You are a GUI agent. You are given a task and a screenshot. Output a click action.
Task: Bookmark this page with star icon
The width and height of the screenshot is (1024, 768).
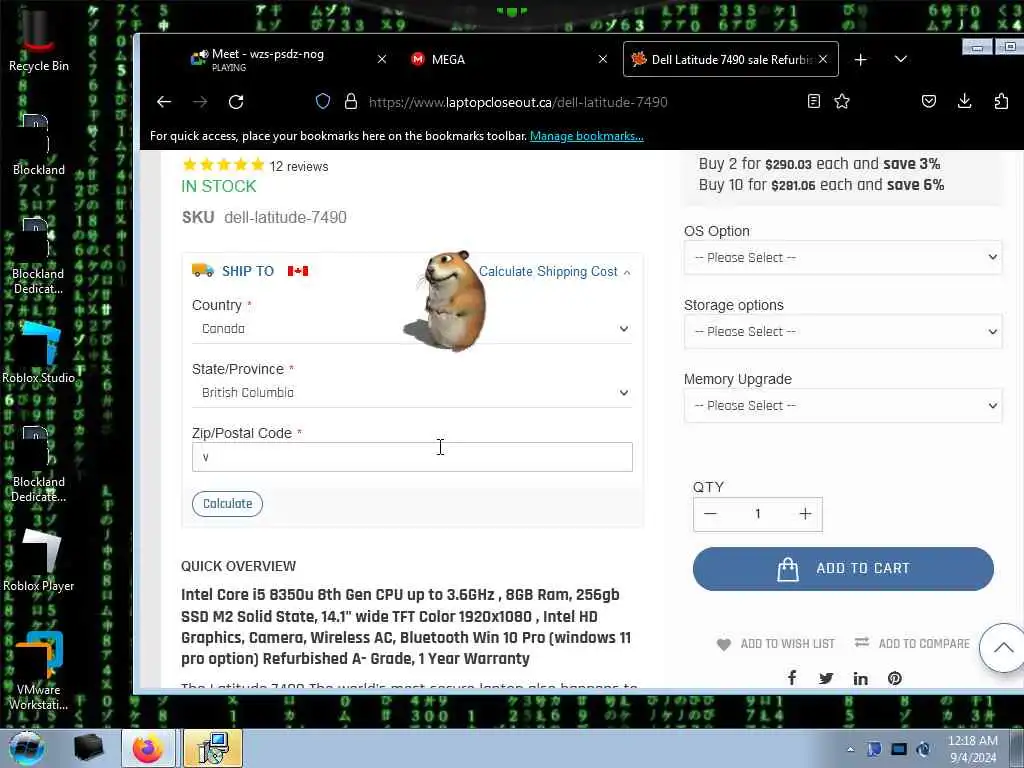pyautogui.click(x=842, y=101)
